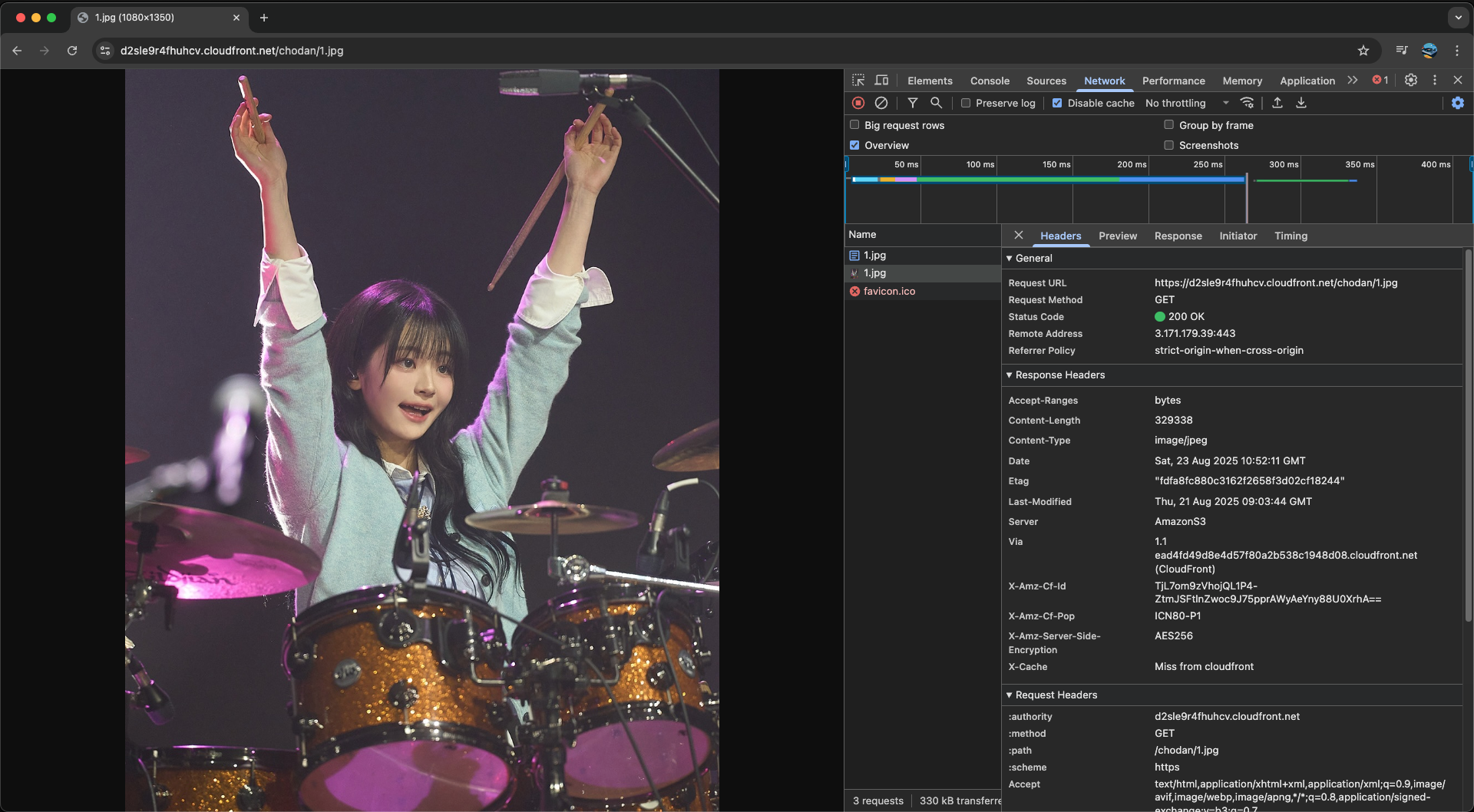Toggle the device toolbar icon
This screenshot has height=812, width=1474.
(x=881, y=81)
